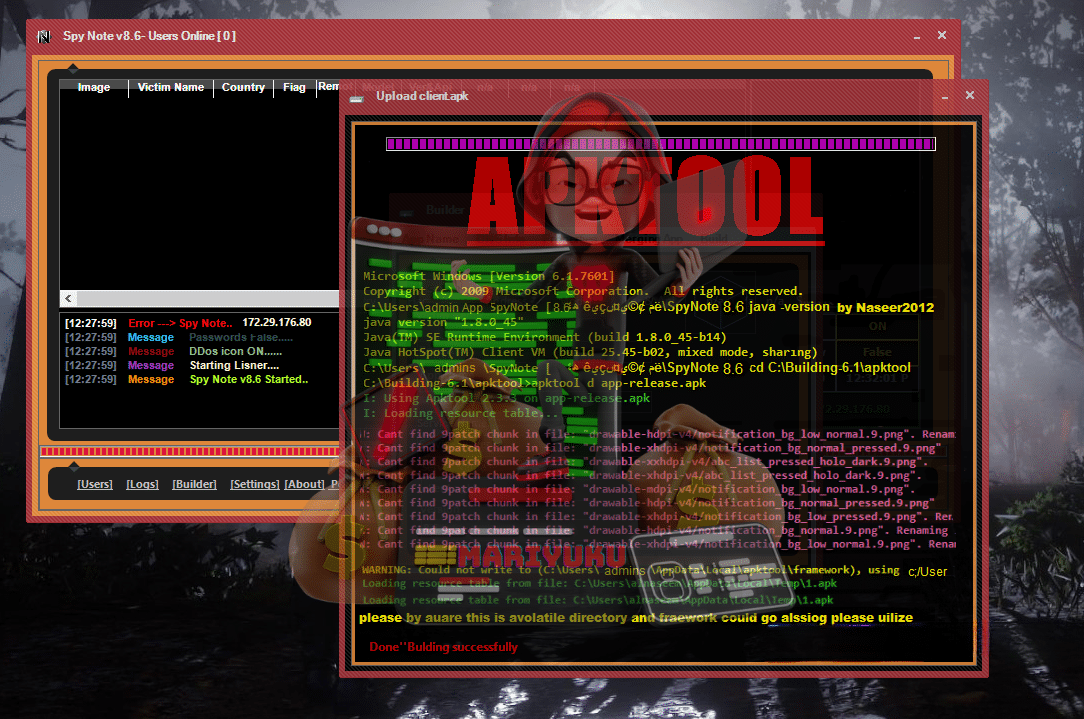The image size is (1084, 719).
Task: Click the Spy Note app icon in title bar
Action: (x=43, y=37)
